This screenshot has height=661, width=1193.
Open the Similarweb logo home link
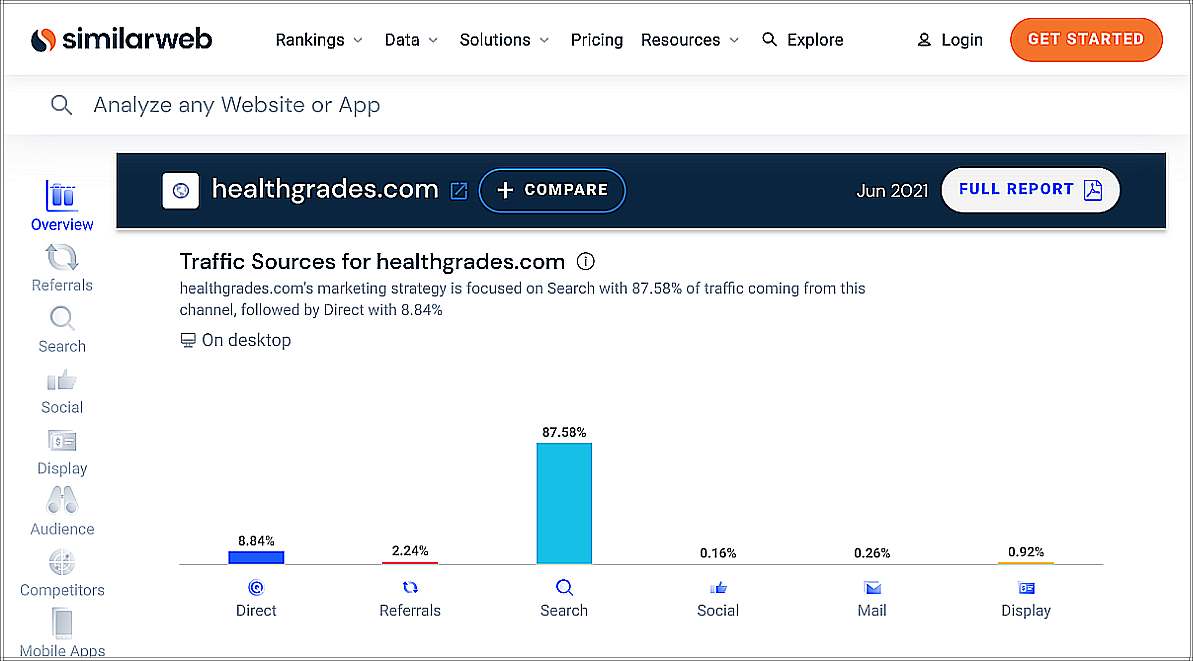point(121,40)
